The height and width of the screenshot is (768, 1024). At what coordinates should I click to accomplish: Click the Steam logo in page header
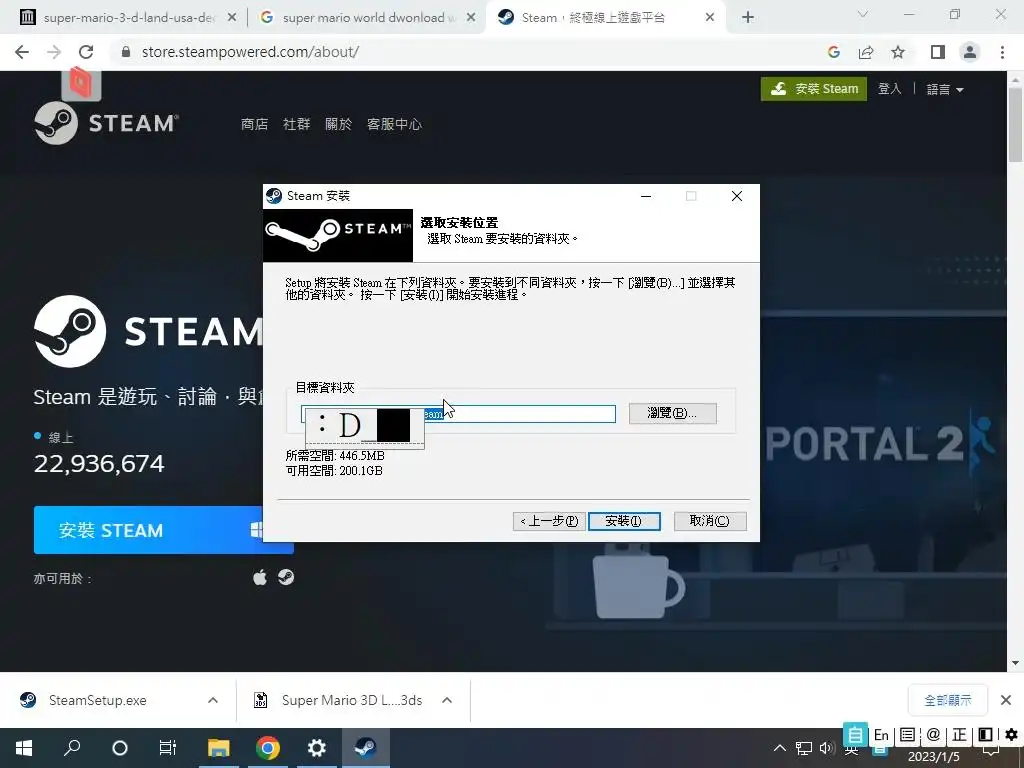click(x=106, y=123)
